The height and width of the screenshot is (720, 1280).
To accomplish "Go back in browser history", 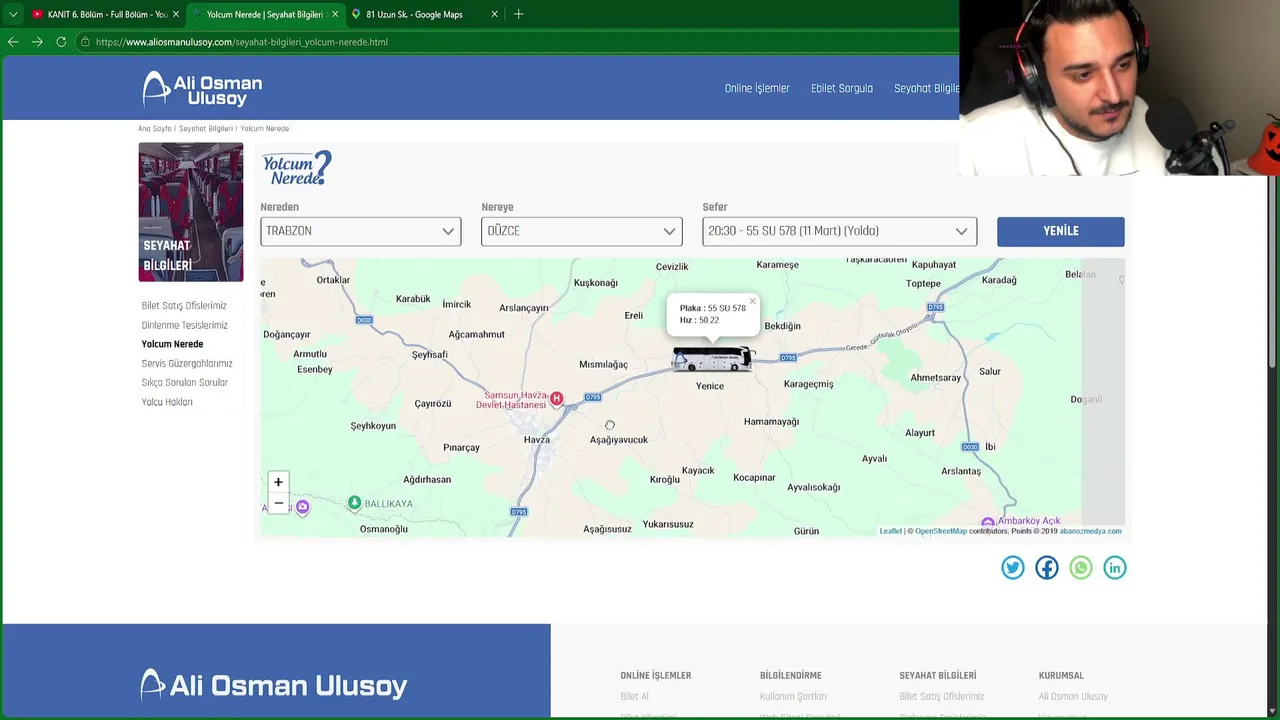I will 13,42.
